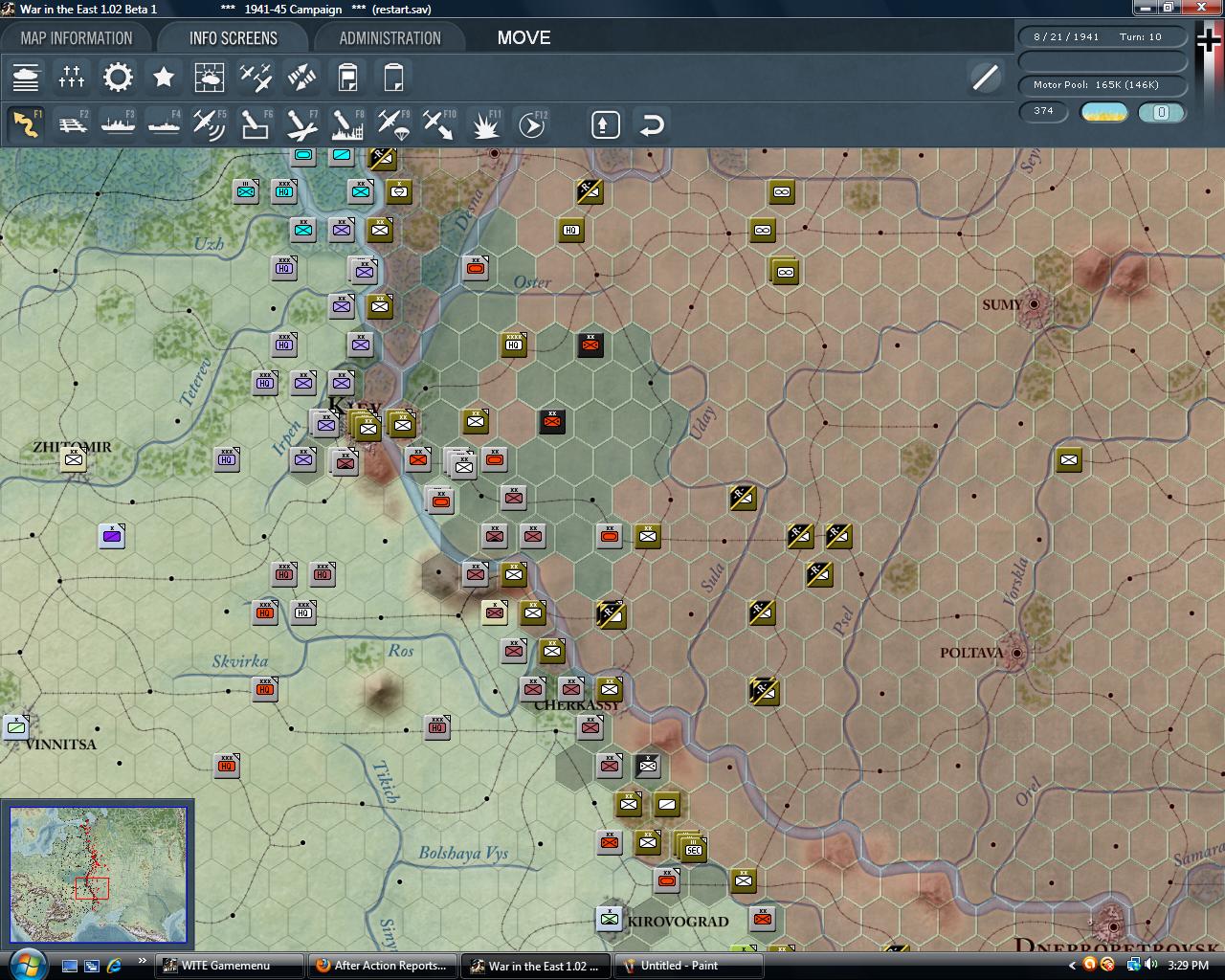Click the round diagonal-line button in the toolbar

[x=985, y=78]
